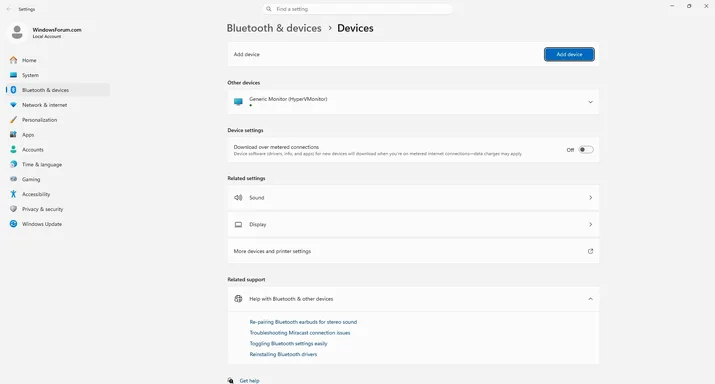Click the user account avatar

coord(17,32)
